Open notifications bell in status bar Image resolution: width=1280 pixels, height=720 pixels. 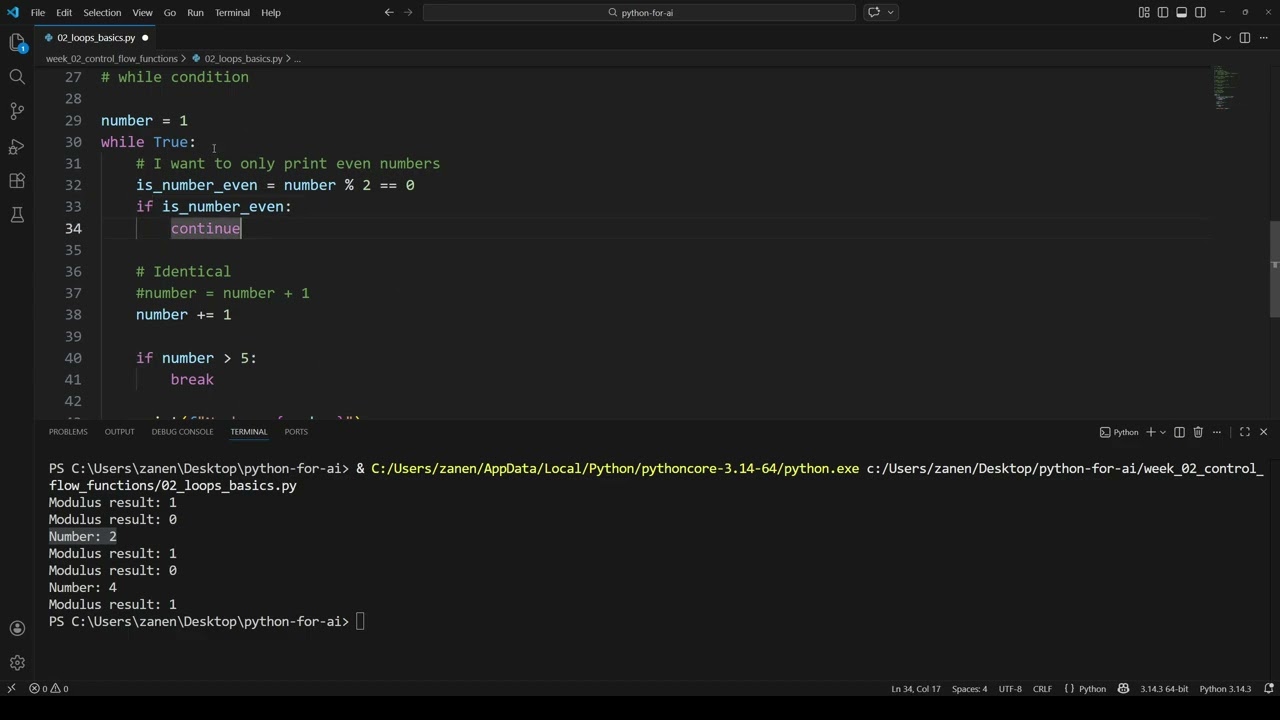tap(1269, 689)
